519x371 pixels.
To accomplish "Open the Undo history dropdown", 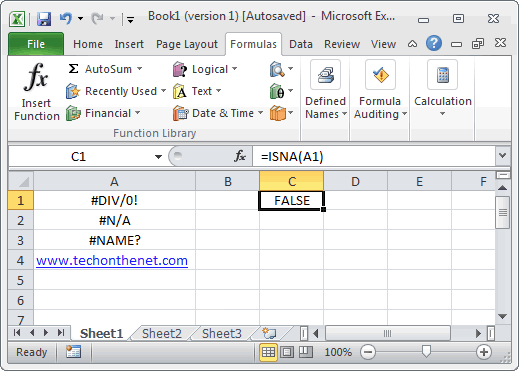I will pyautogui.click(x=80, y=19).
